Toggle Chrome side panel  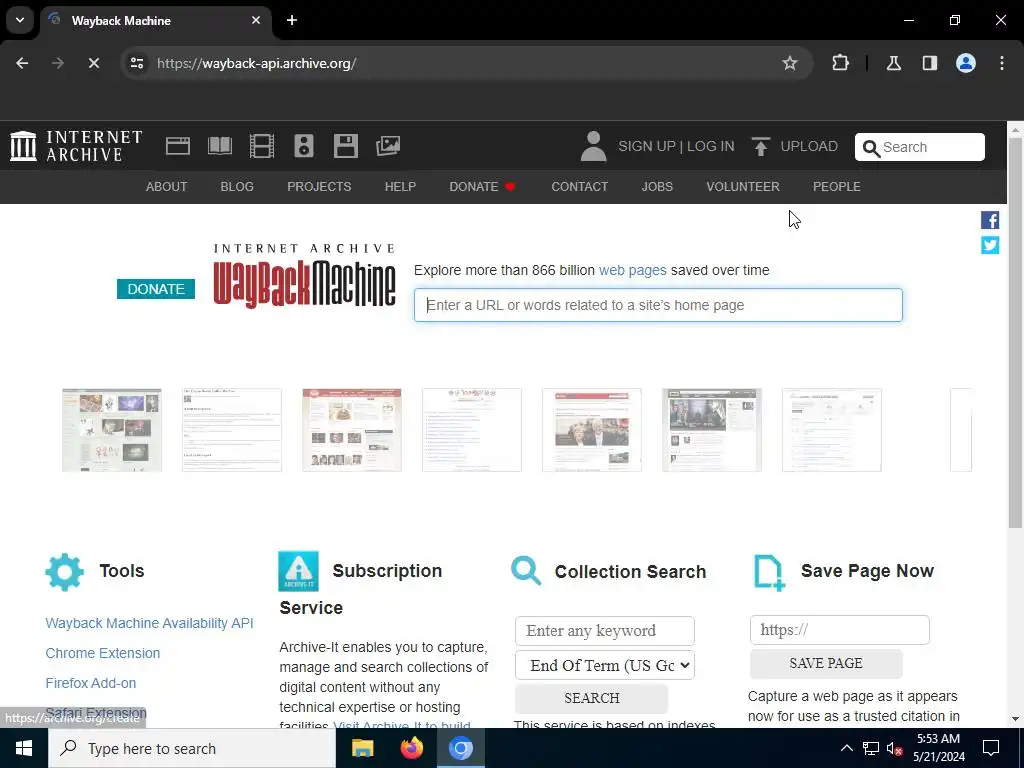click(x=930, y=63)
